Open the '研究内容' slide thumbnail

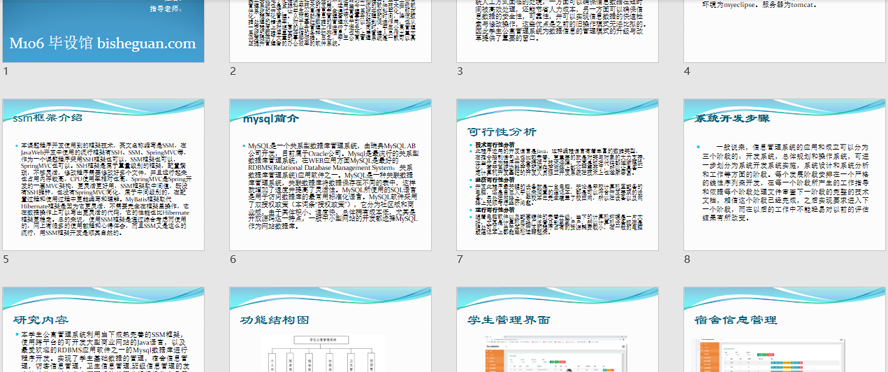(x=104, y=330)
